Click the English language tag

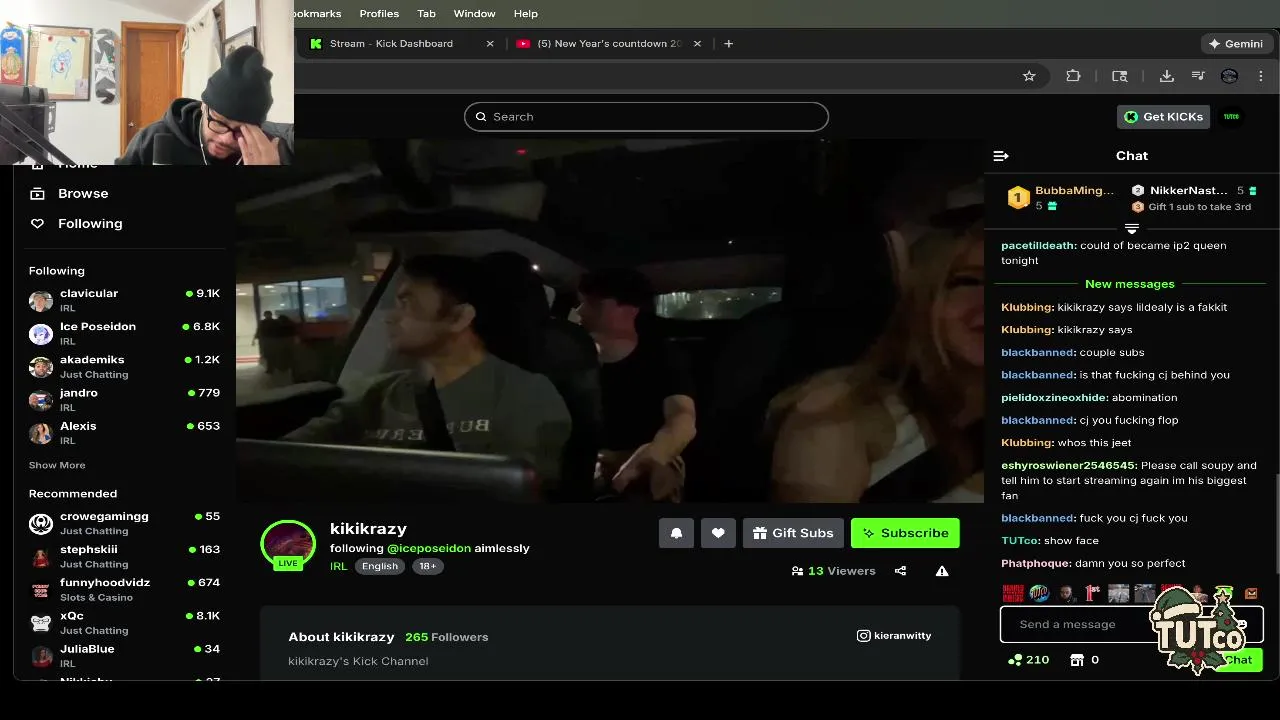click(x=380, y=566)
